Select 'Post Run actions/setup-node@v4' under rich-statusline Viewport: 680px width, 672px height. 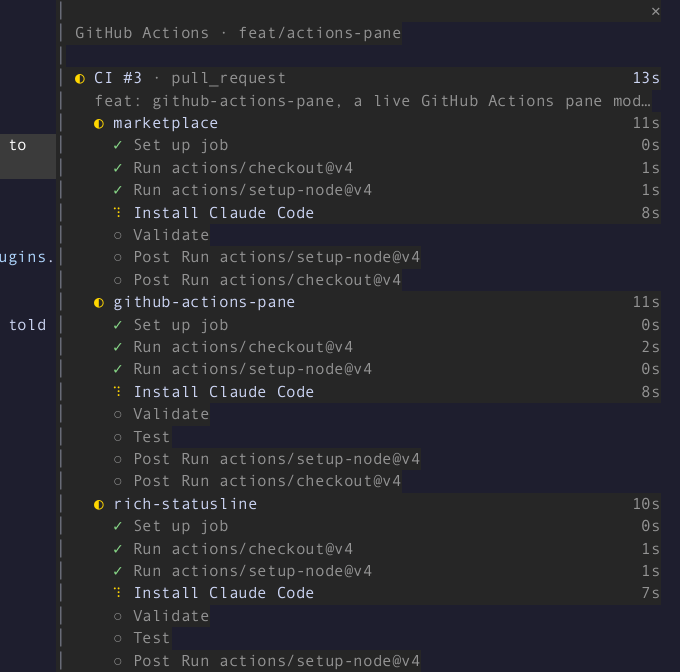pyautogui.click(x=276, y=661)
